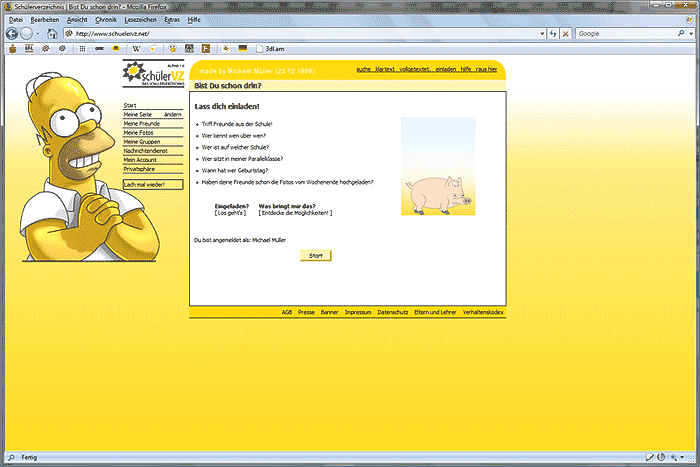Click the hilfe link in header

[x=466, y=69]
